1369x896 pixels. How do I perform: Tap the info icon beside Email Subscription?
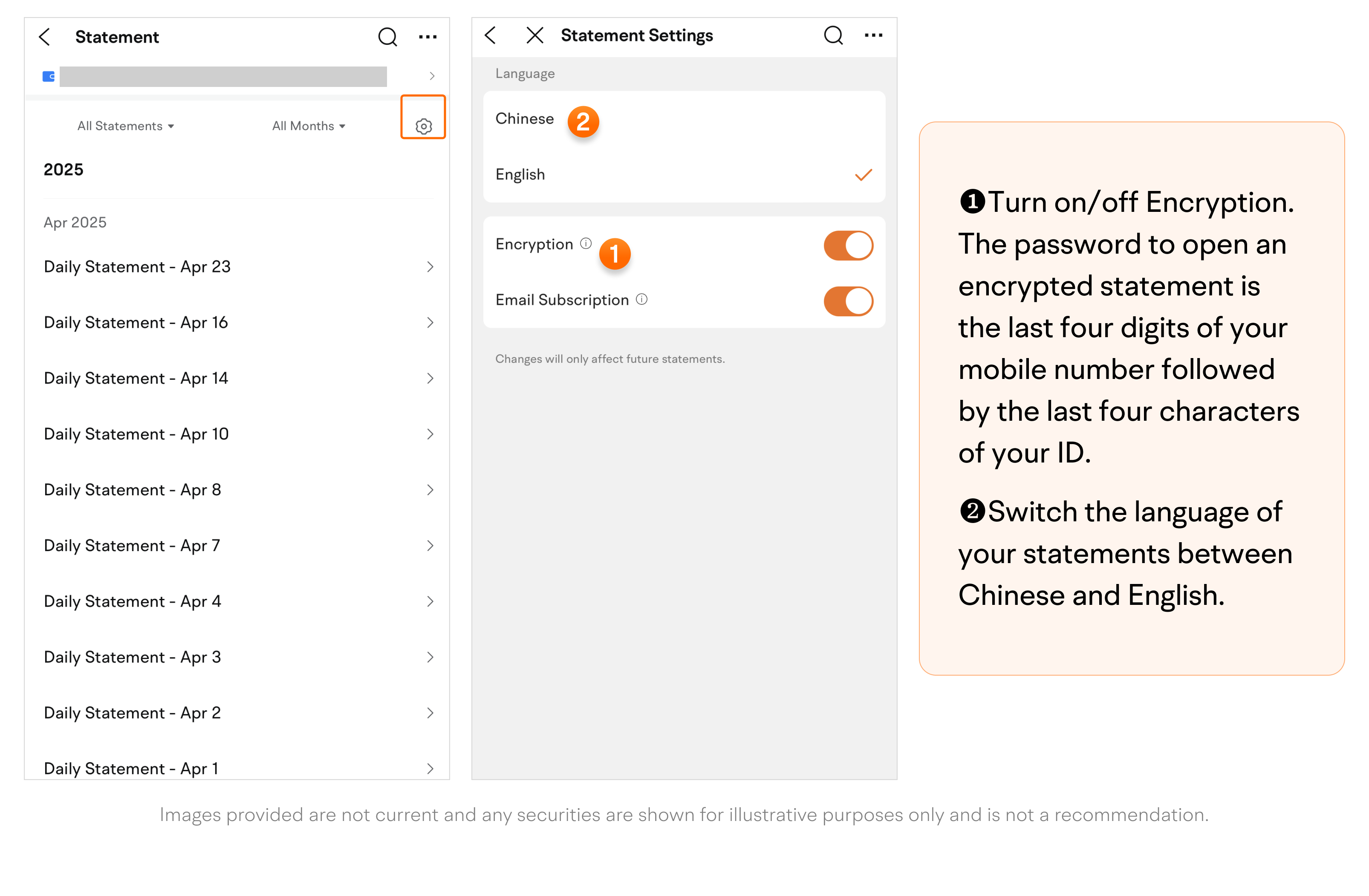click(x=641, y=299)
